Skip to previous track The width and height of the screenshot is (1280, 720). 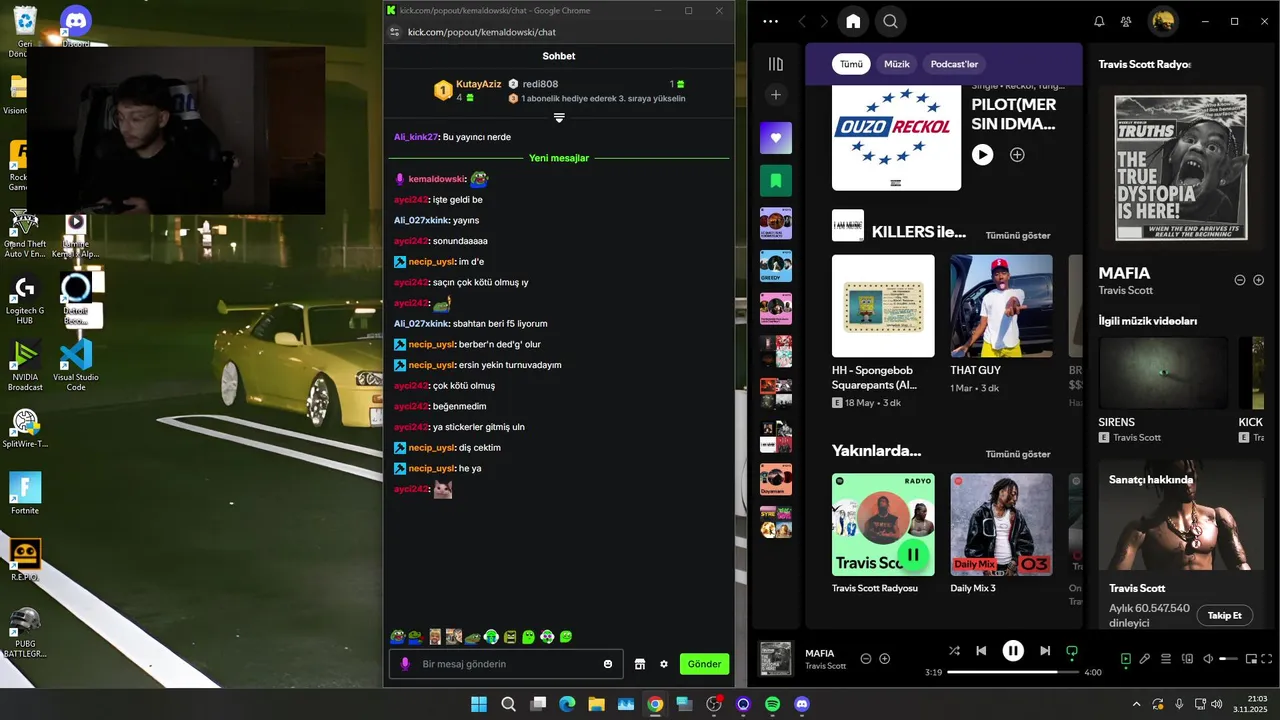pos(981,651)
